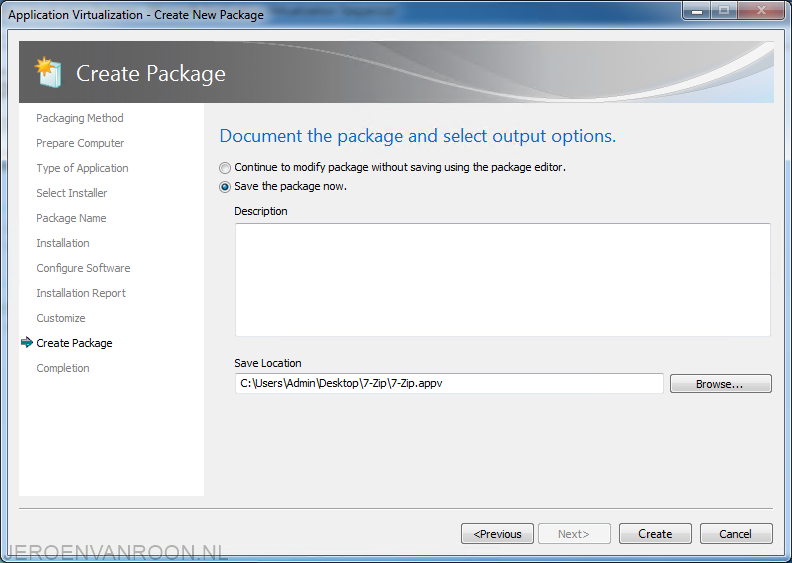Jump to the Select Installer step
Screen dimensions: 792x563
tap(72, 193)
